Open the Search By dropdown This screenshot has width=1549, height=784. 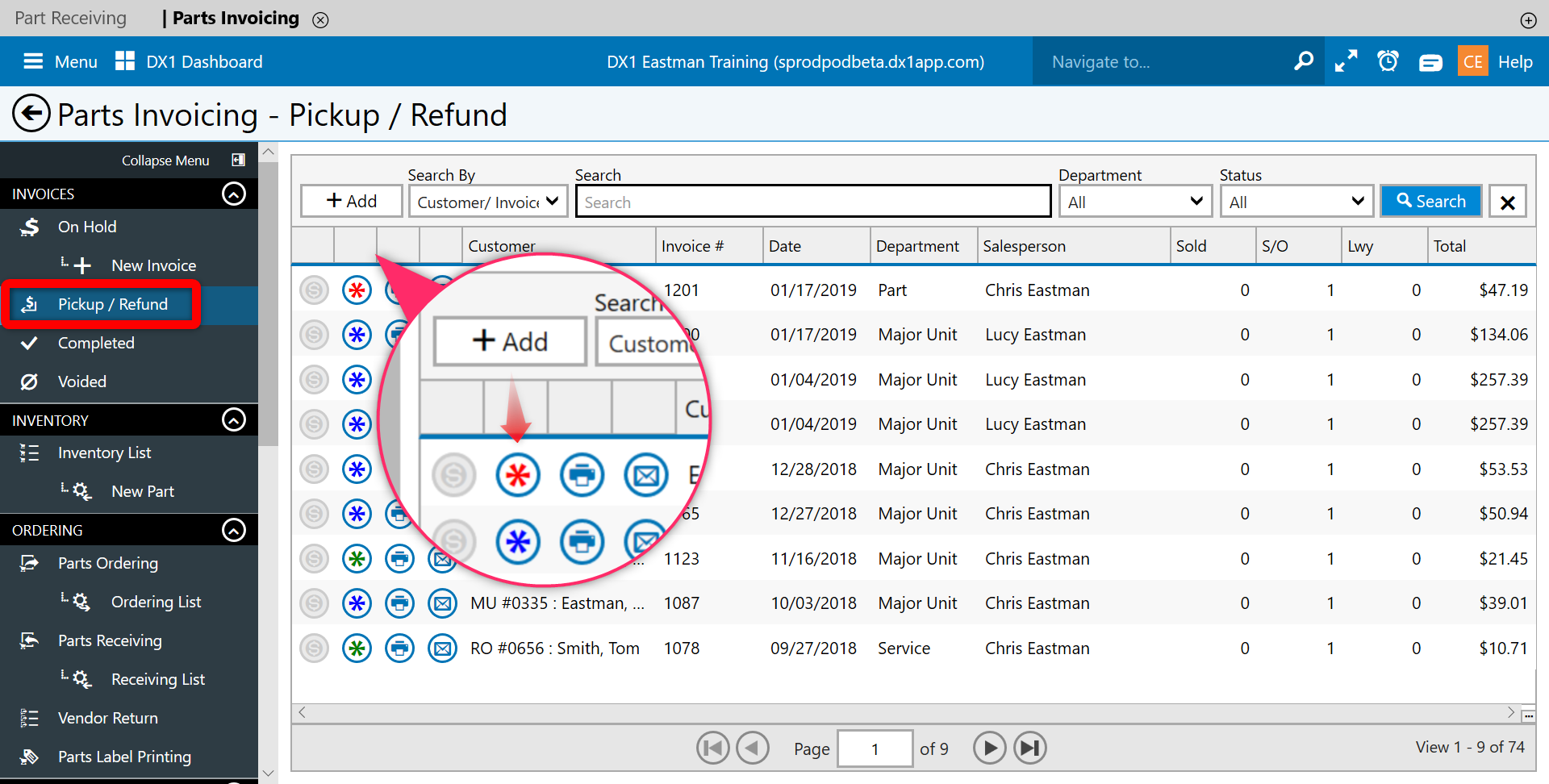[x=488, y=202]
